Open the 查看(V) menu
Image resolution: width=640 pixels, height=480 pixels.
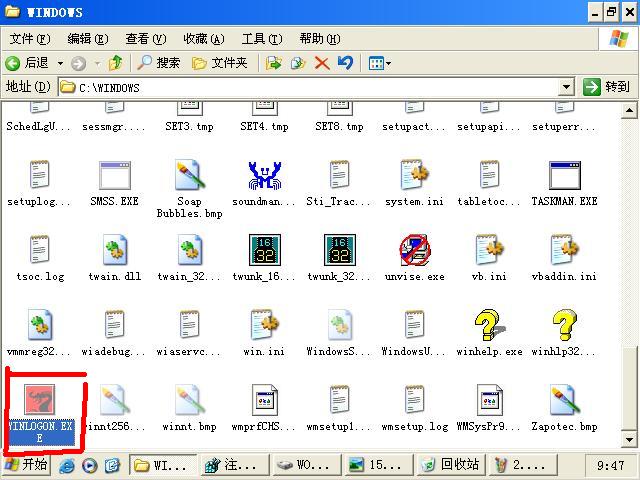click(146, 39)
